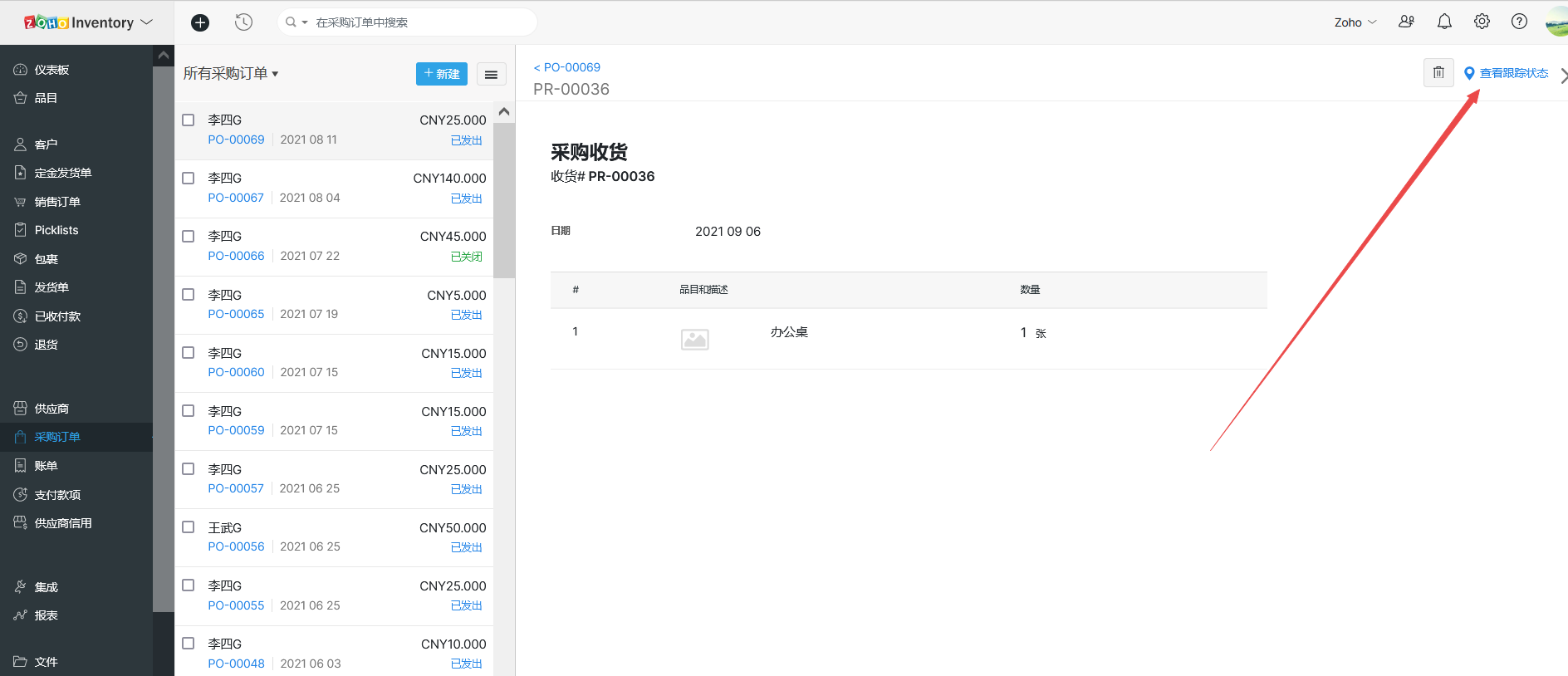1568x676 pixels.
Task: Select the checkbox for PO-00066
Action: coord(189,237)
